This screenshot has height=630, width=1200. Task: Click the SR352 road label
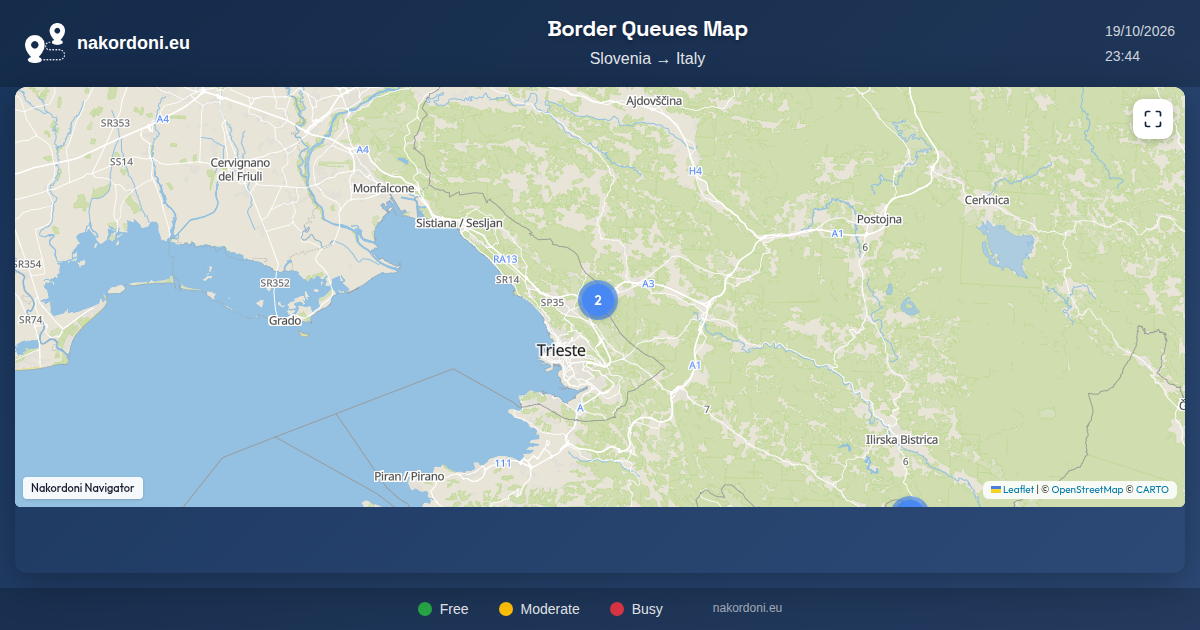[x=274, y=283]
